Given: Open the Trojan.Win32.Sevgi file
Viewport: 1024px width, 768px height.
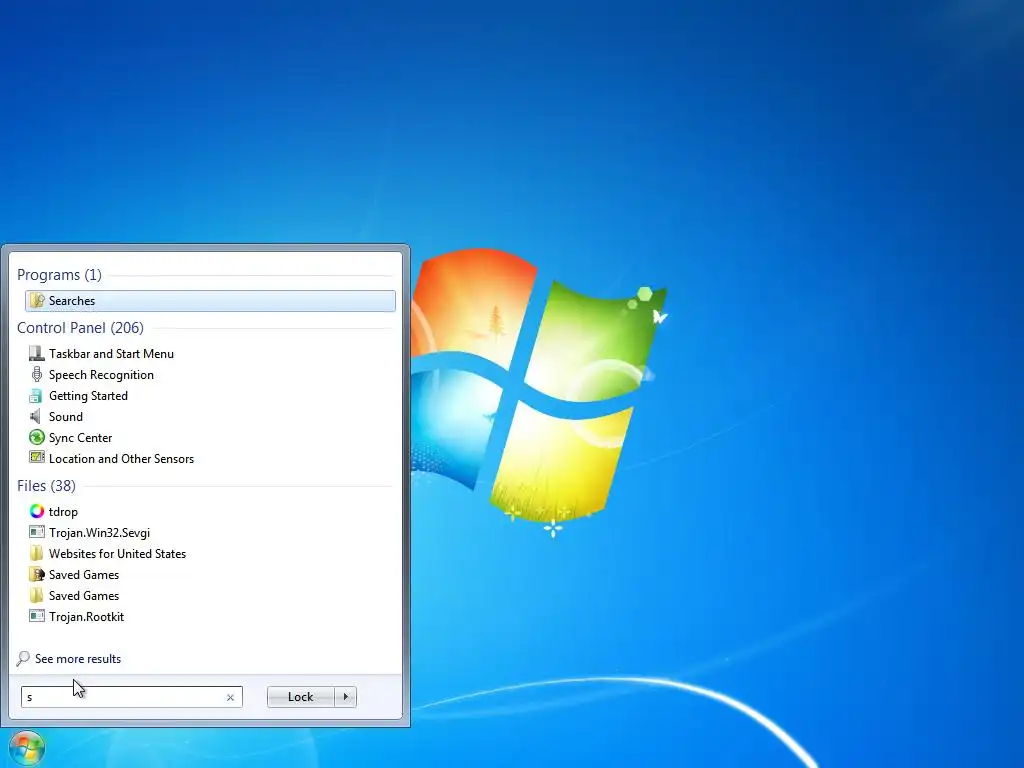Looking at the screenshot, I should 210,532.
